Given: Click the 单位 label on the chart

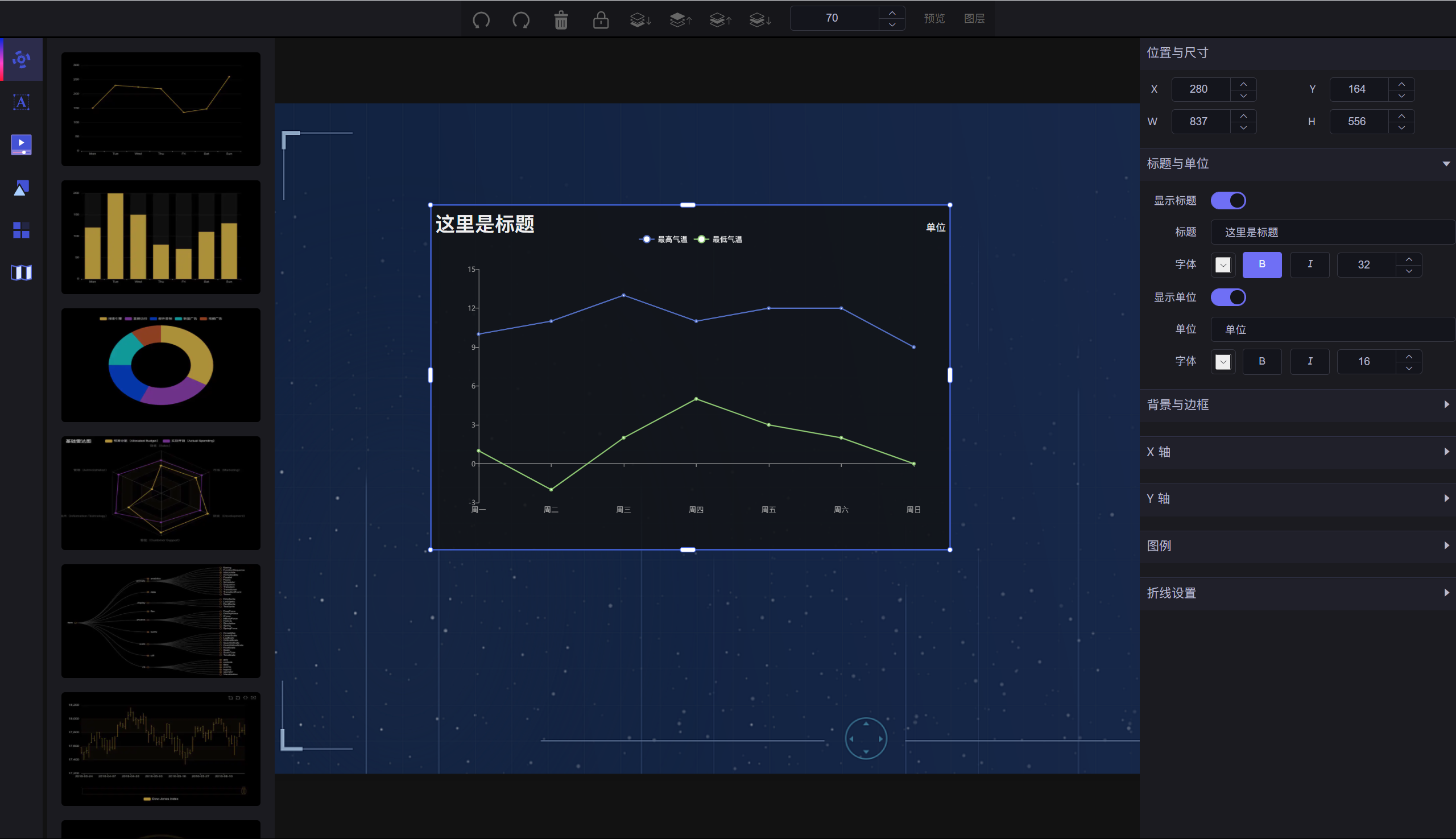Looking at the screenshot, I should (935, 228).
